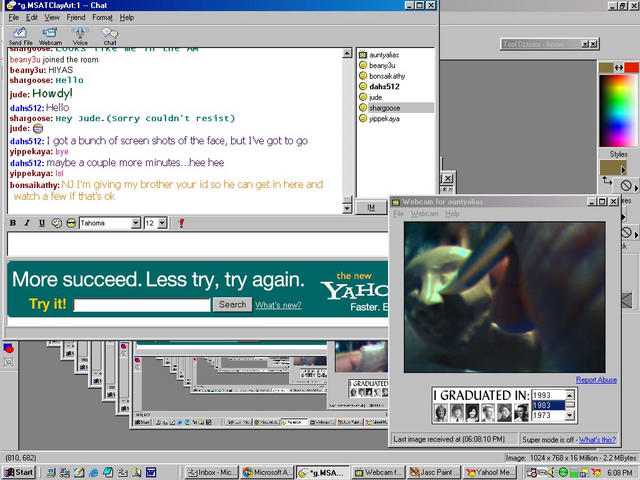
Task: Pick a color from the rainbow color picker
Action: point(618,110)
